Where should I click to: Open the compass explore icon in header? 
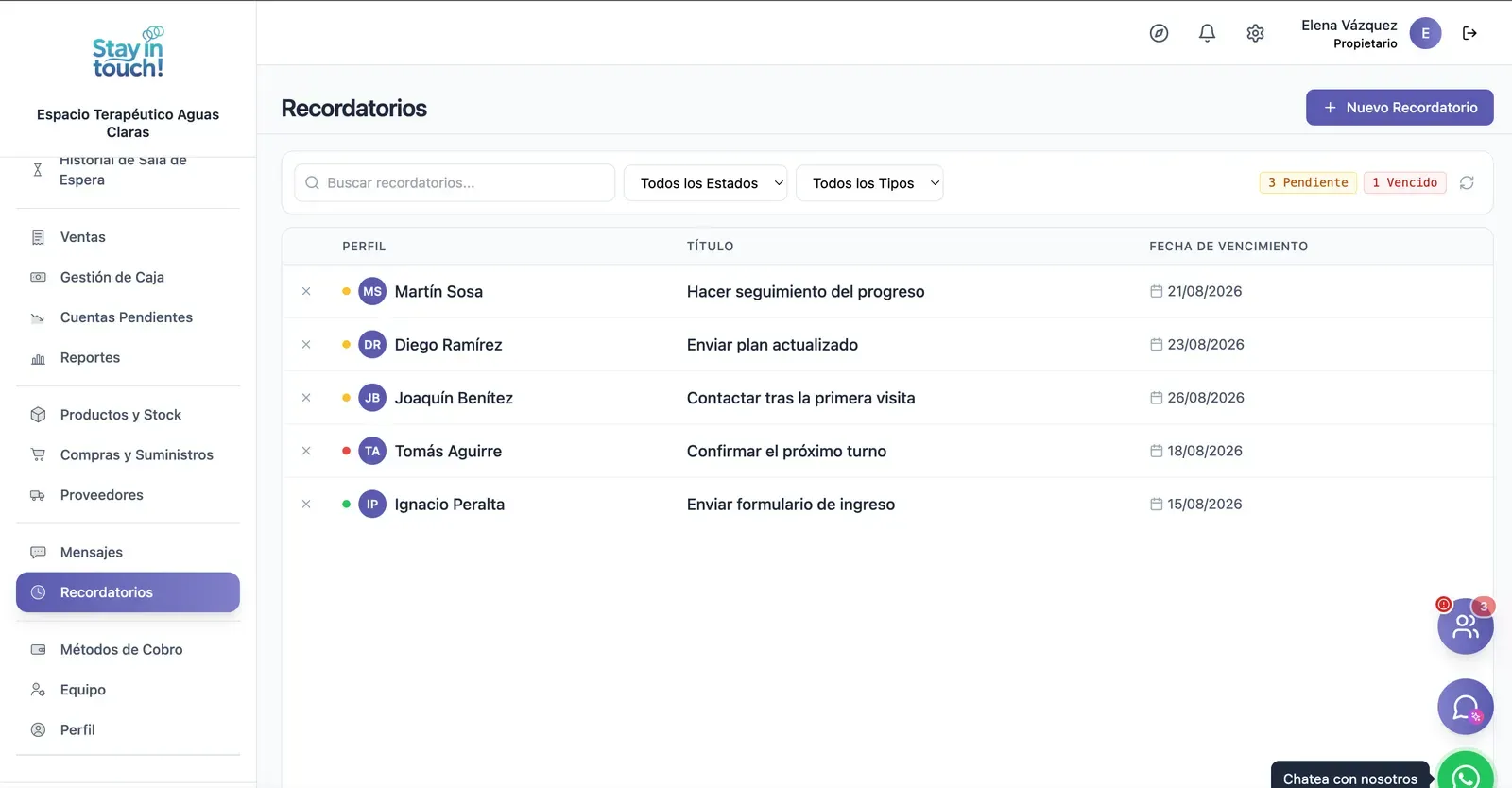click(x=1159, y=33)
